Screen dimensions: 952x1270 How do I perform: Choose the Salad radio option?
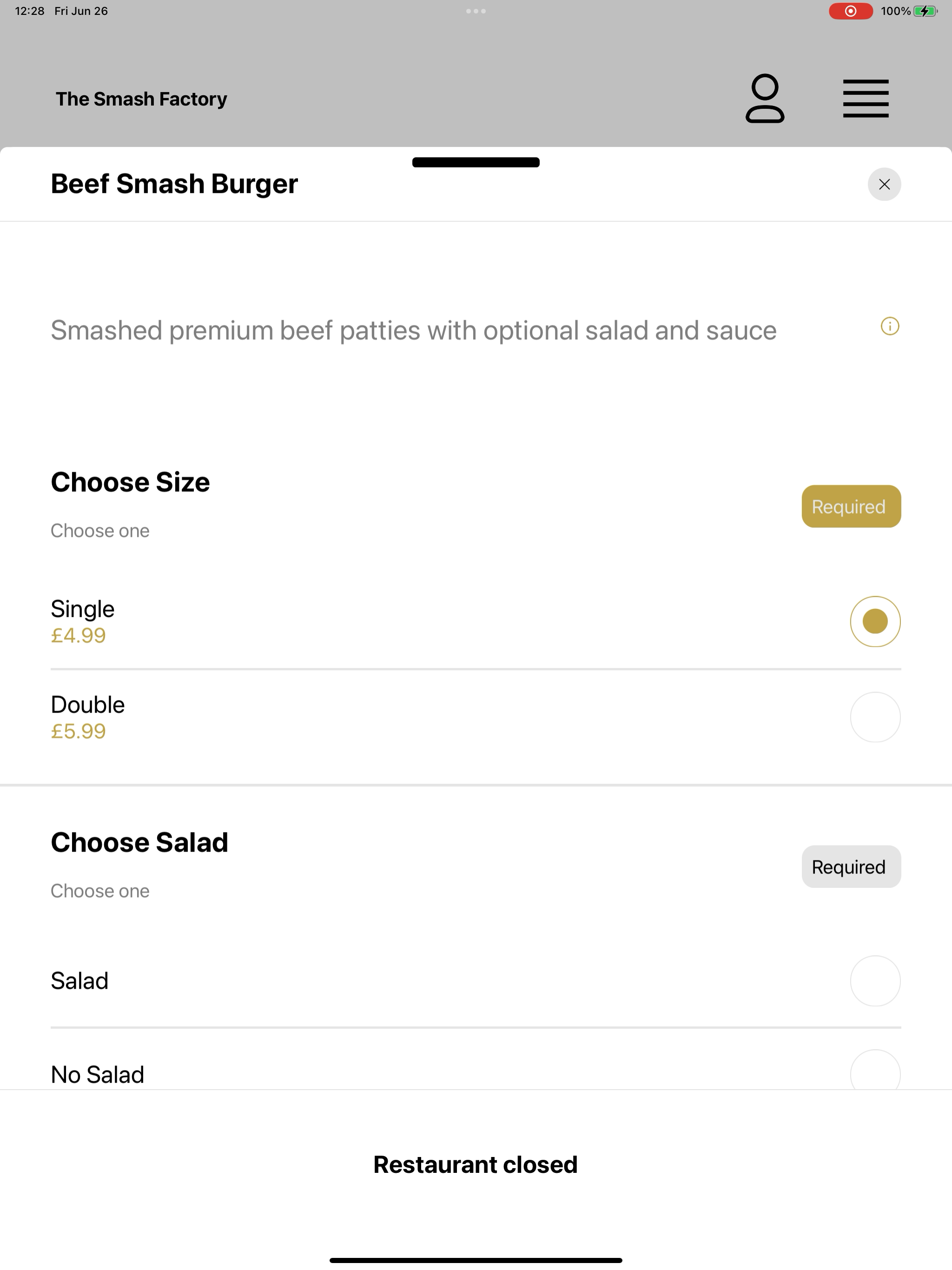875,981
